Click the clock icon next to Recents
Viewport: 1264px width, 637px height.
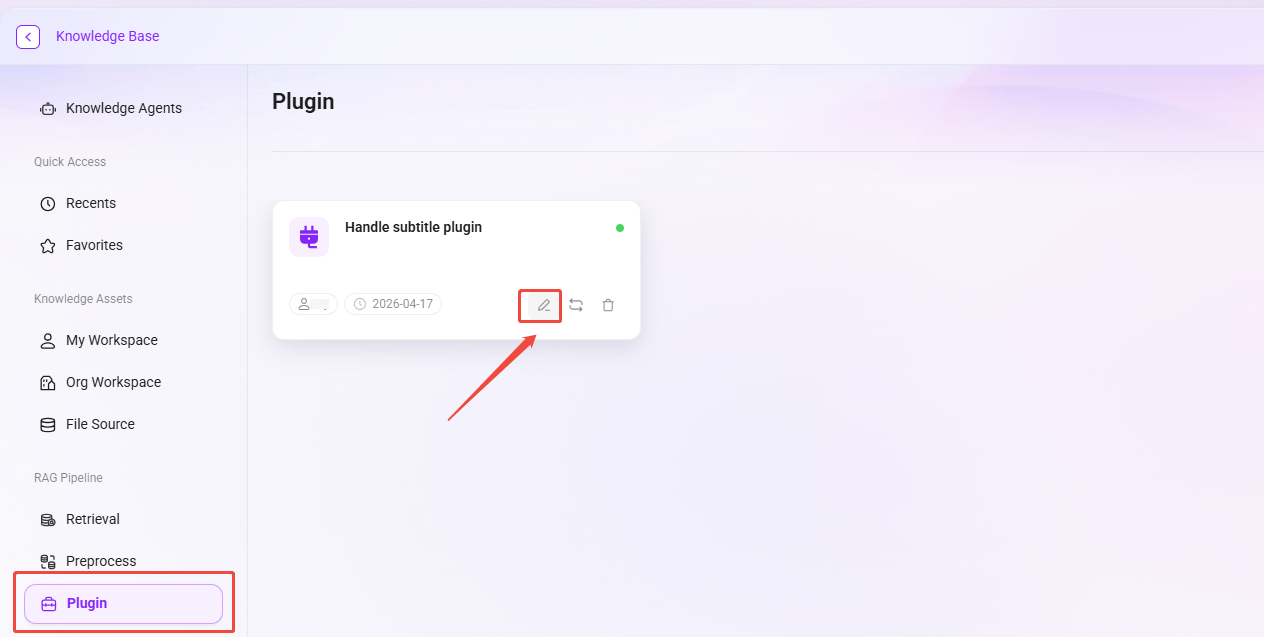(x=47, y=204)
